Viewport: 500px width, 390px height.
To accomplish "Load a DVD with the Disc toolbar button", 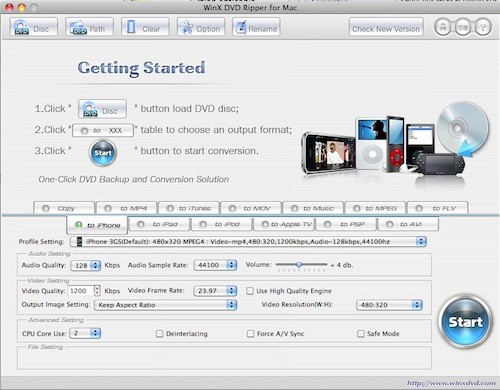I will (x=34, y=27).
